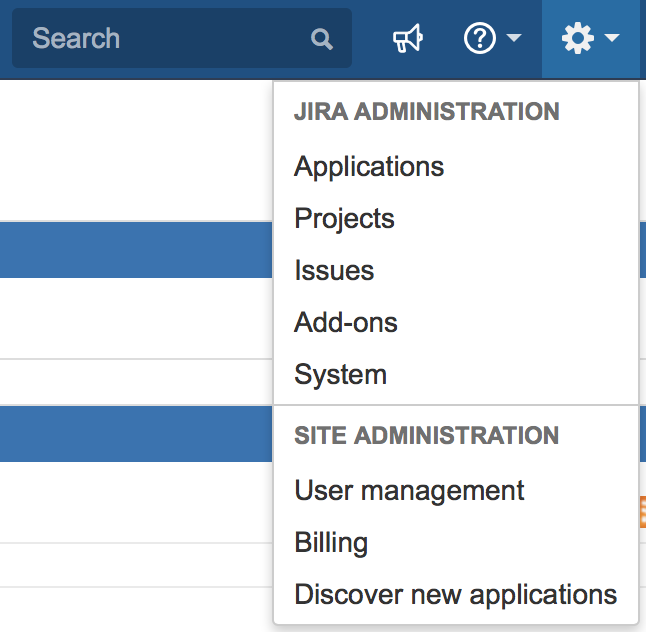
Task: Select the Projects menu item
Action: point(344,218)
